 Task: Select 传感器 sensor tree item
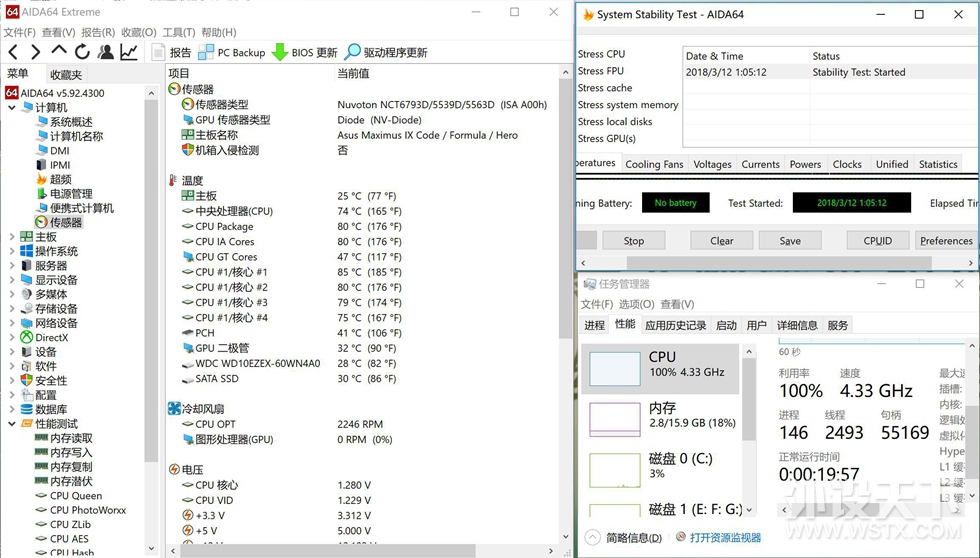[x=59, y=222]
